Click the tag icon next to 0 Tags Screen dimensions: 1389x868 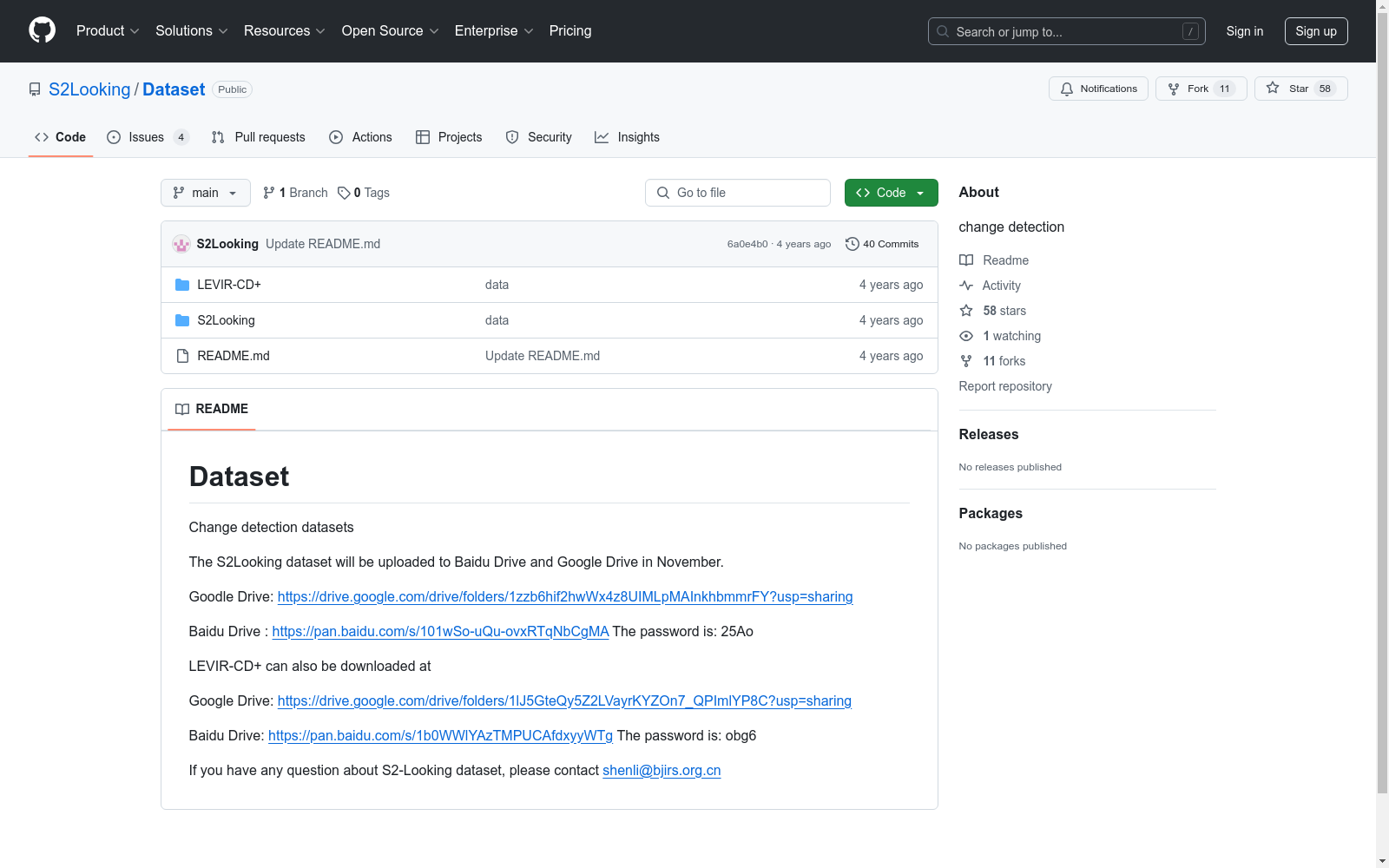344,193
